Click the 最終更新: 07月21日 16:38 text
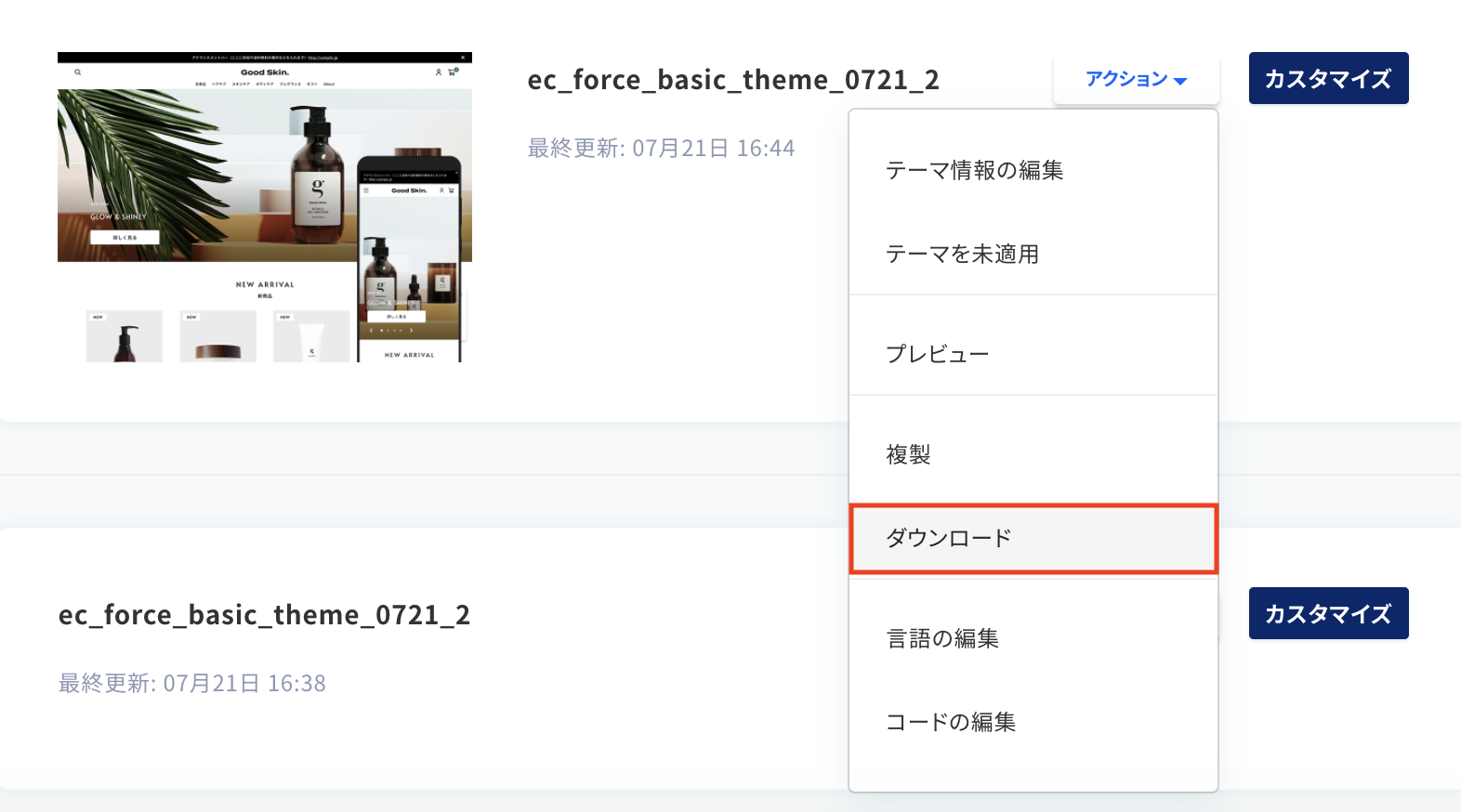The image size is (1461, 812). coord(192,684)
